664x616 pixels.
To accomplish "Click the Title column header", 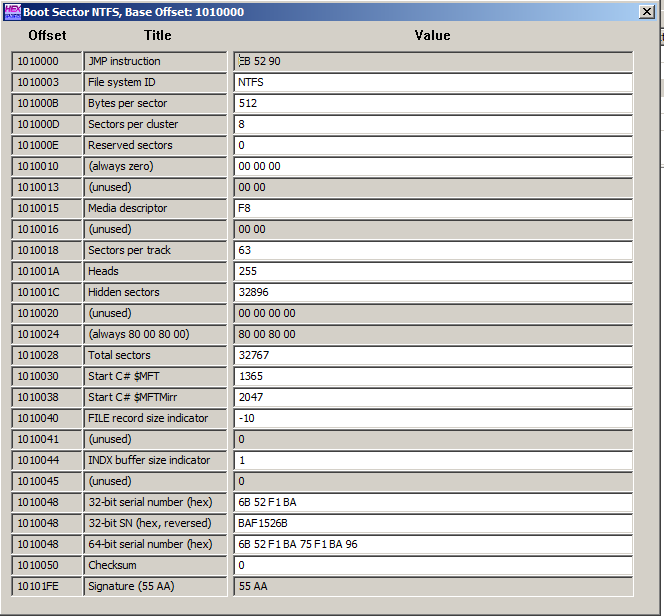I will pyautogui.click(x=158, y=36).
